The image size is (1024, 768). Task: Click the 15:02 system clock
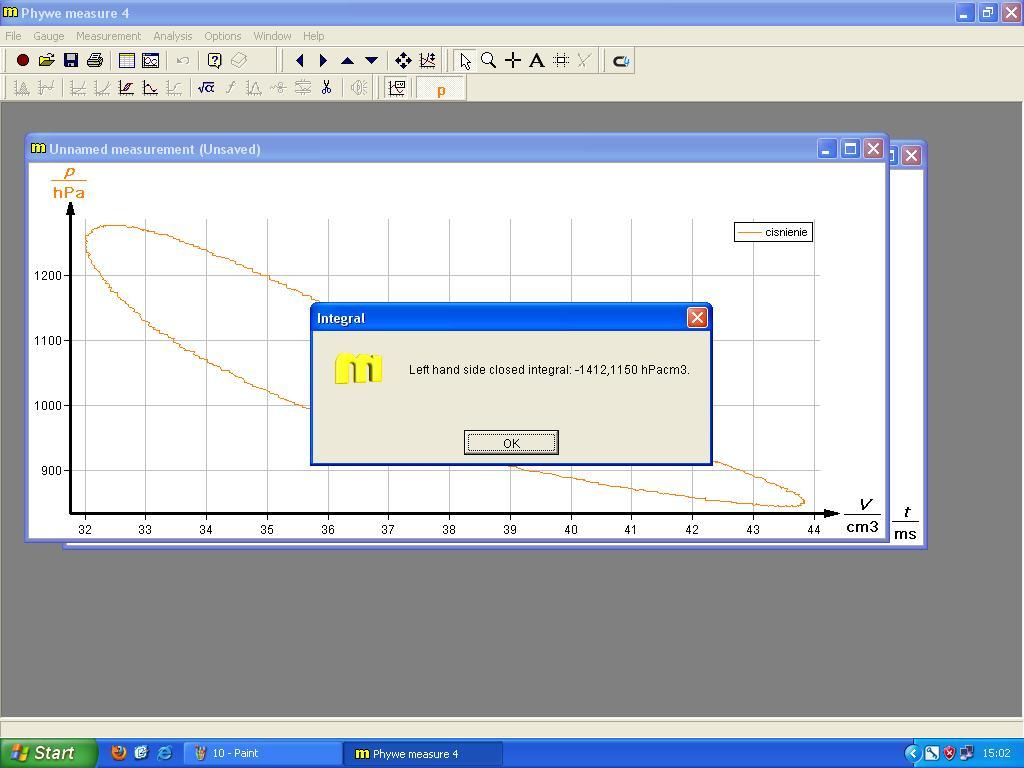(x=996, y=753)
